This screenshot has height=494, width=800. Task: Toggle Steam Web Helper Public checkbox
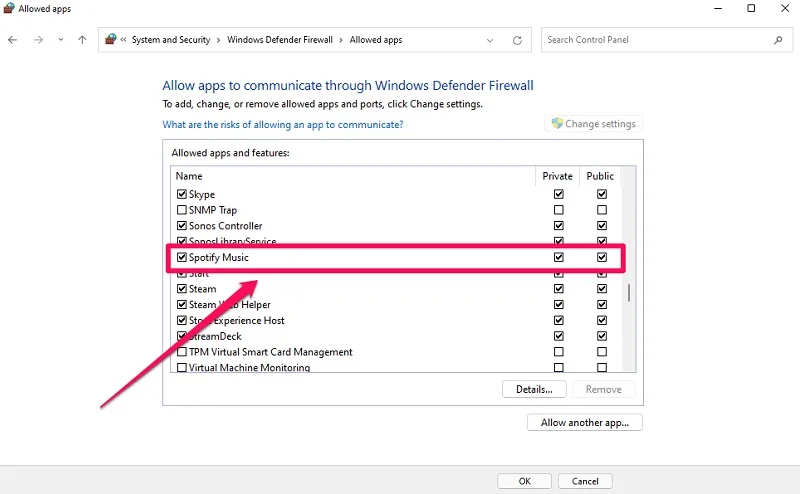[x=602, y=305]
